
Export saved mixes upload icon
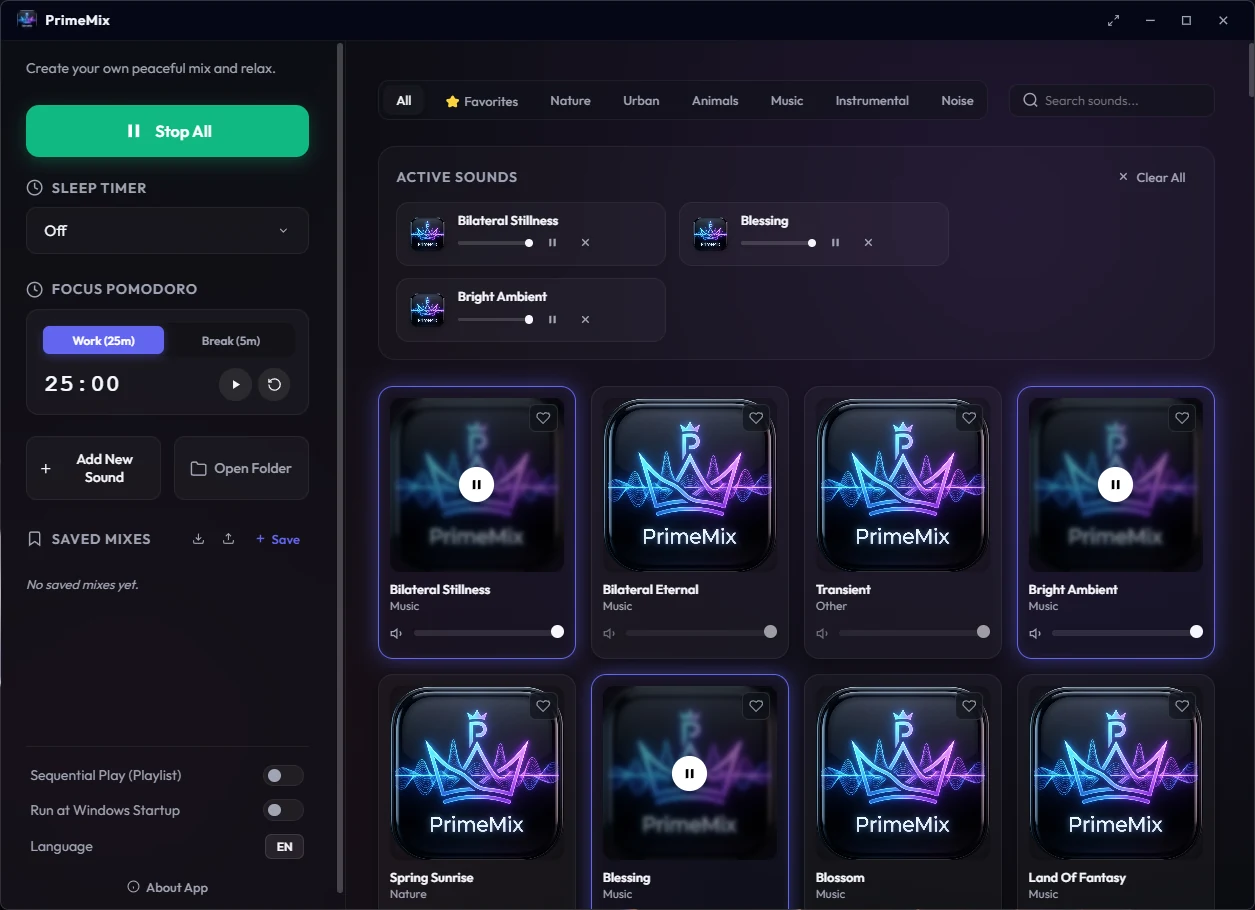(x=228, y=539)
